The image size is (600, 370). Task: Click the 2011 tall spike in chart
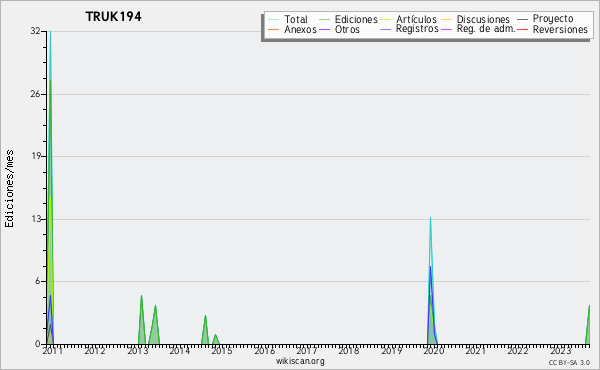pos(50,187)
